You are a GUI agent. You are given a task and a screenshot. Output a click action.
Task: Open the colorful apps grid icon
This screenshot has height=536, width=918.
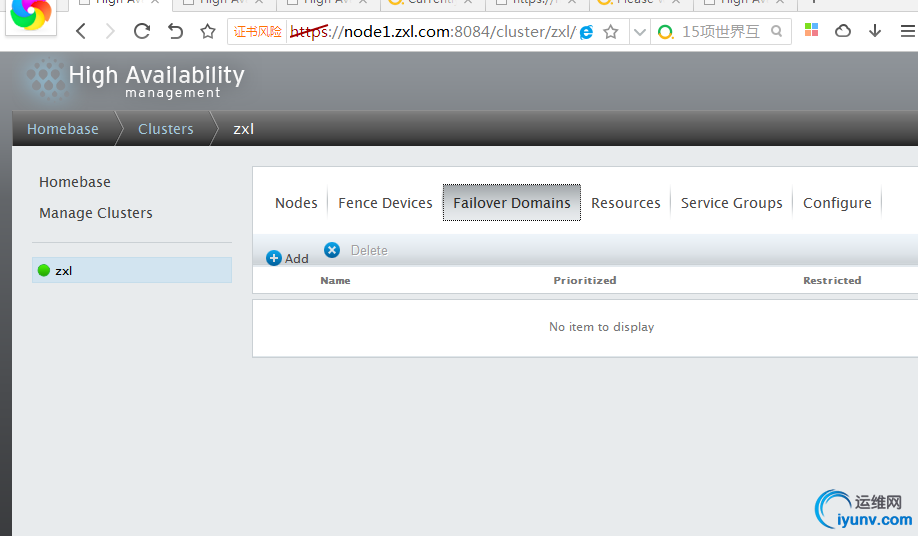(811, 30)
